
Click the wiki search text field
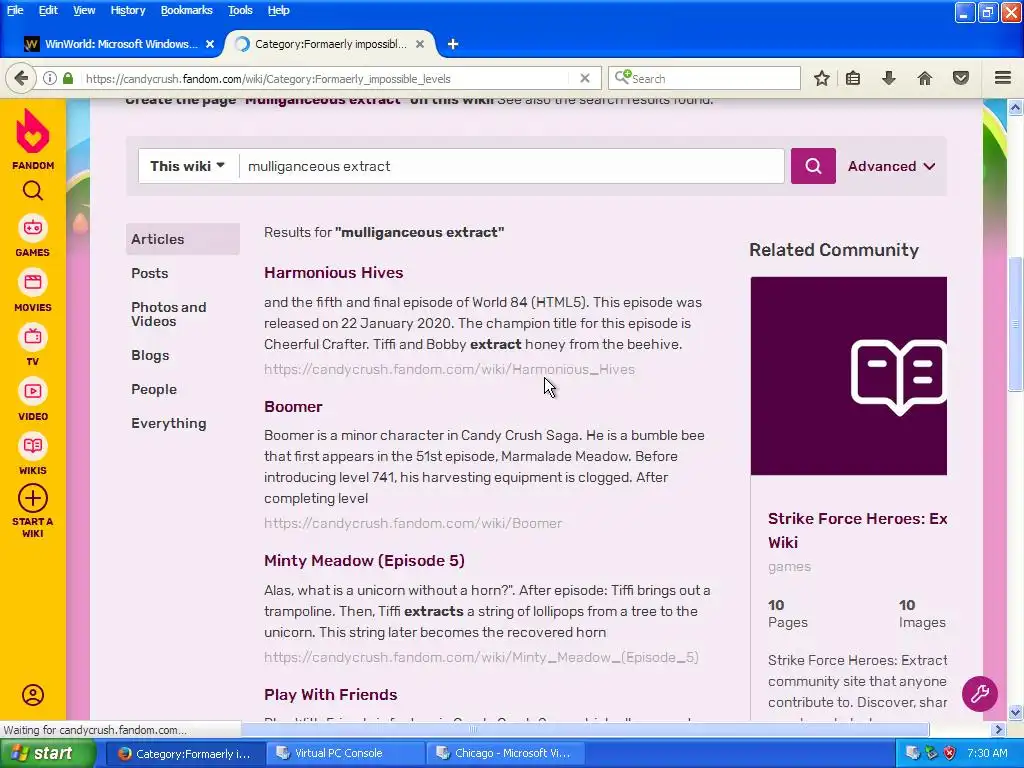click(x=512, y=166)
